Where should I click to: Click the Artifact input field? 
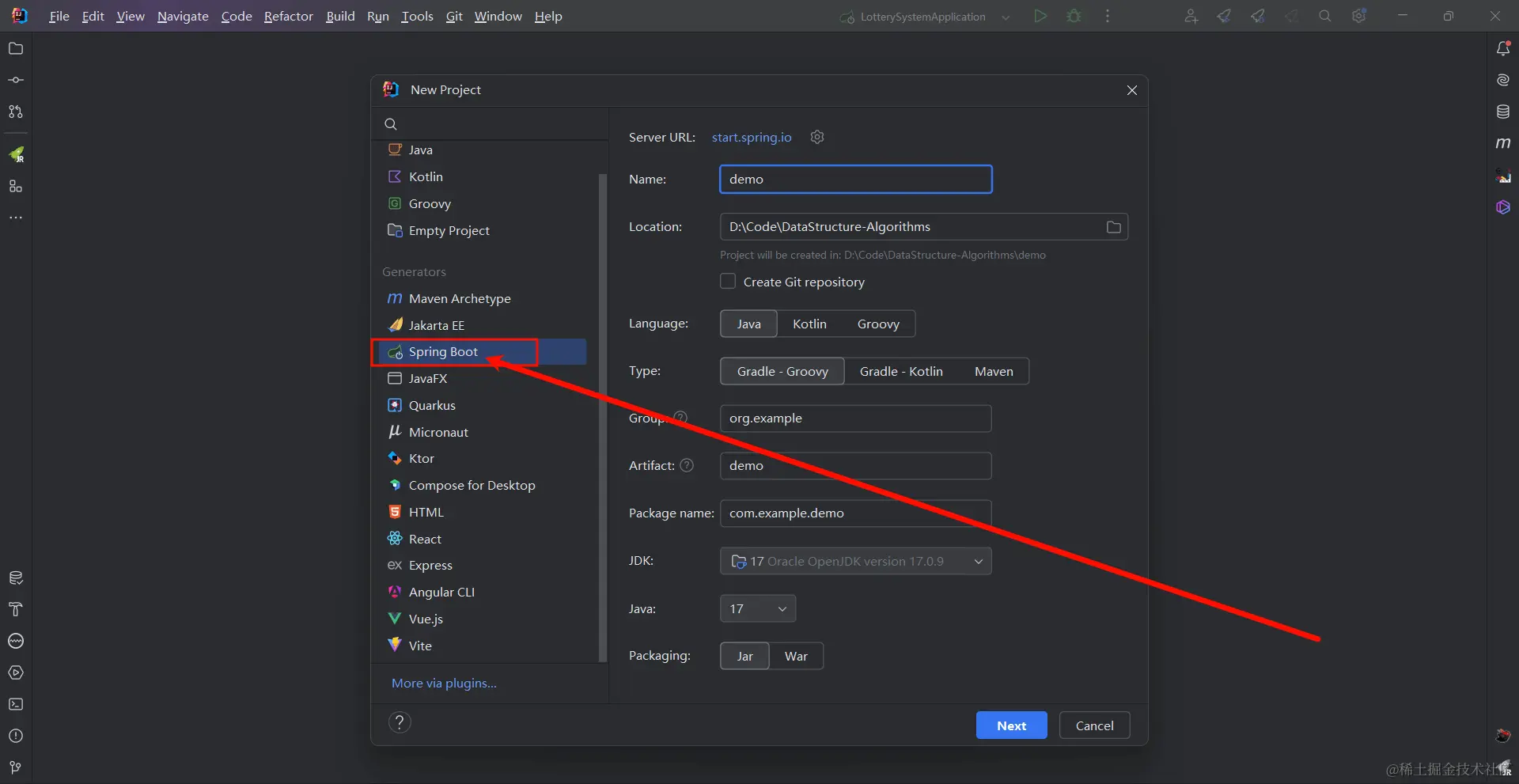pos(855,466)
